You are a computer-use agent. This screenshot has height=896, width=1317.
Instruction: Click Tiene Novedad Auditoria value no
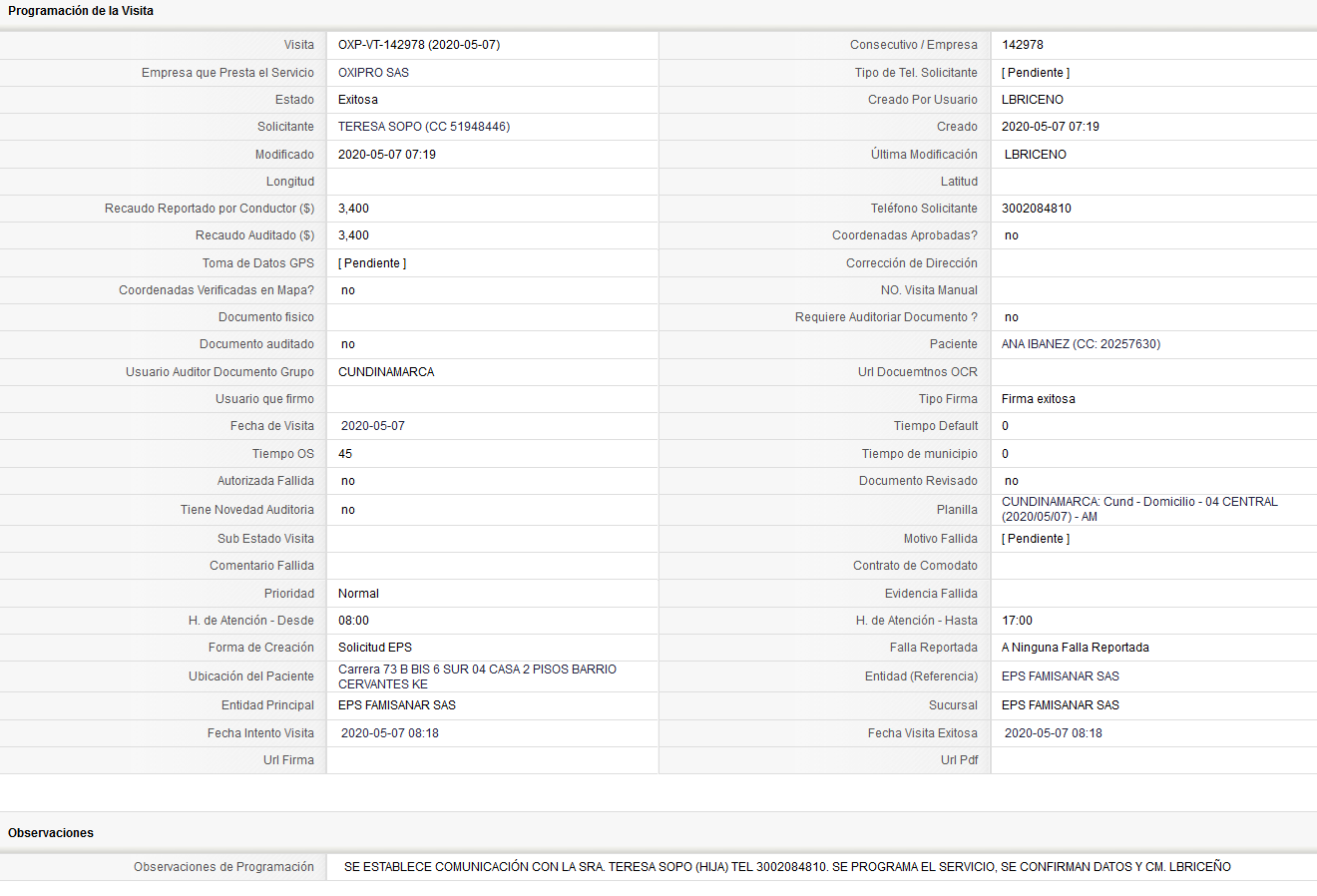(348, 510)
